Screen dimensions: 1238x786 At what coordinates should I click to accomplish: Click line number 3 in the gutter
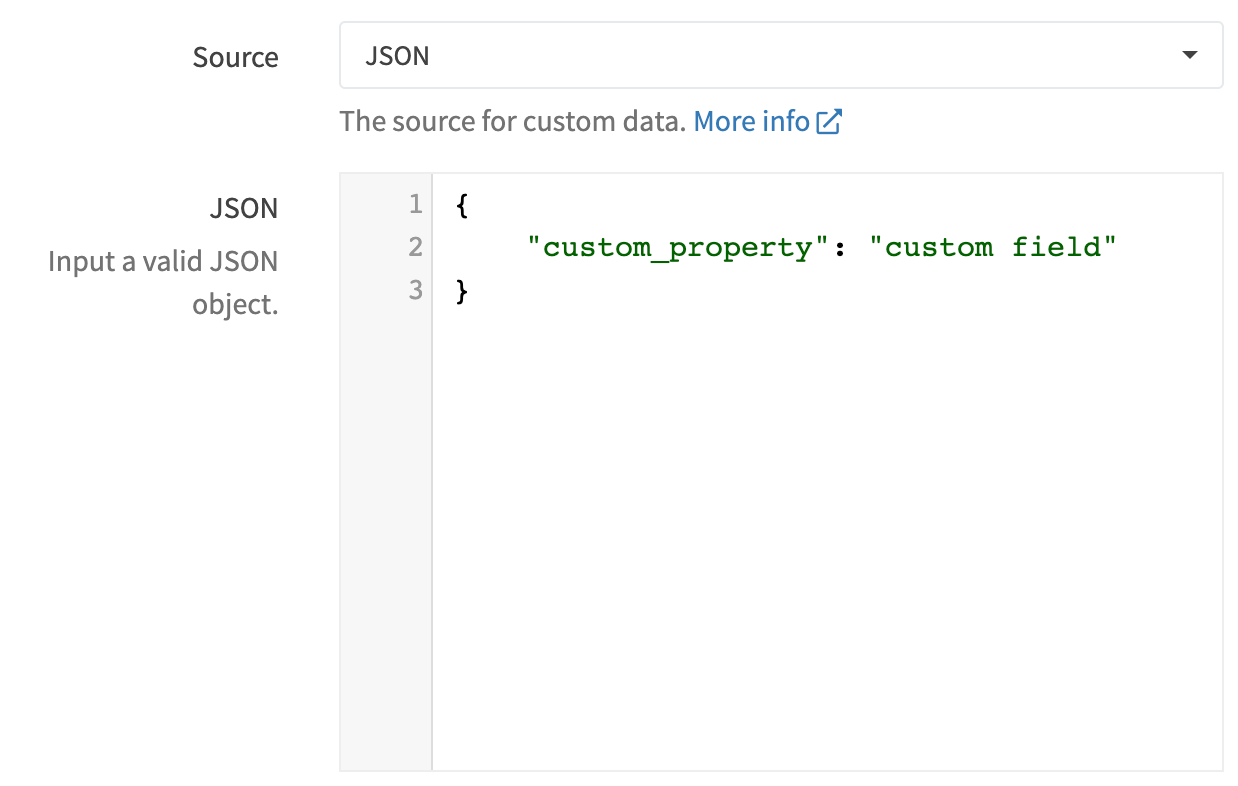pyautogui.click(x=415, y=290)
